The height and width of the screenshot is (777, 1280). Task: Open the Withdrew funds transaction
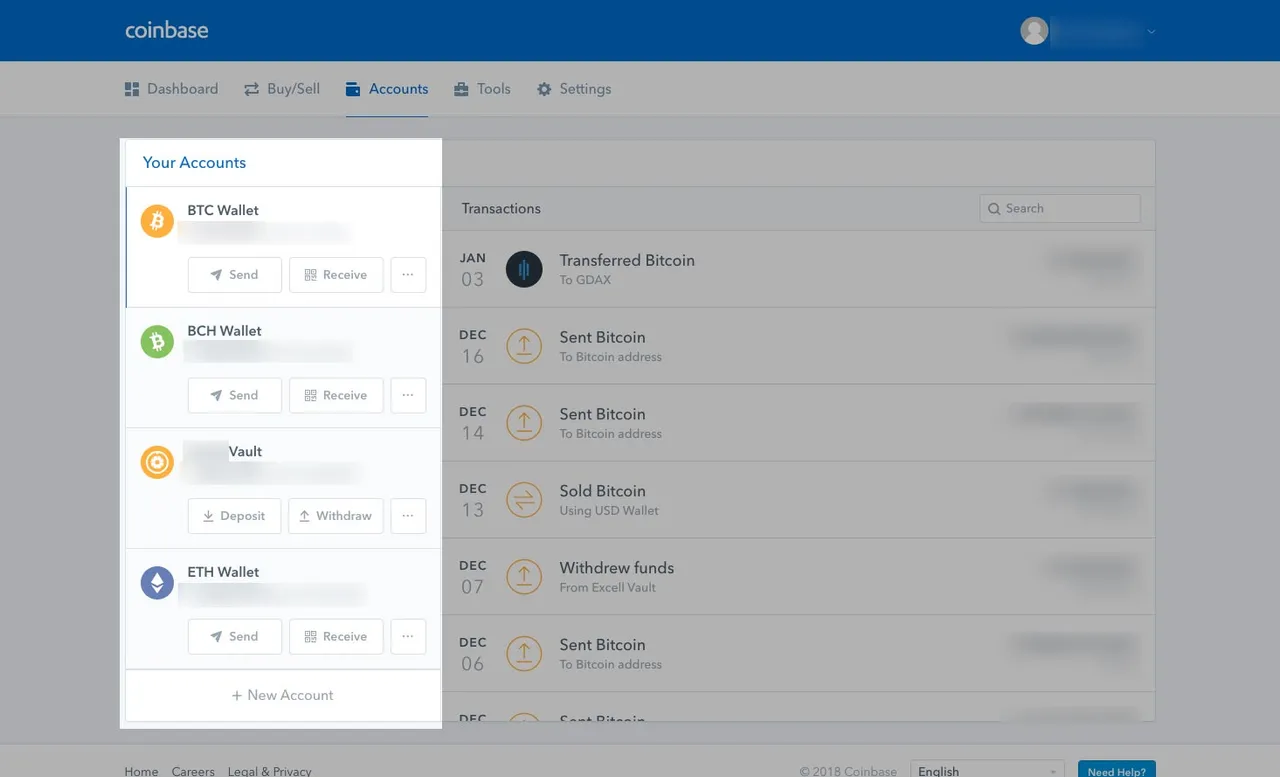coord(798,577)
